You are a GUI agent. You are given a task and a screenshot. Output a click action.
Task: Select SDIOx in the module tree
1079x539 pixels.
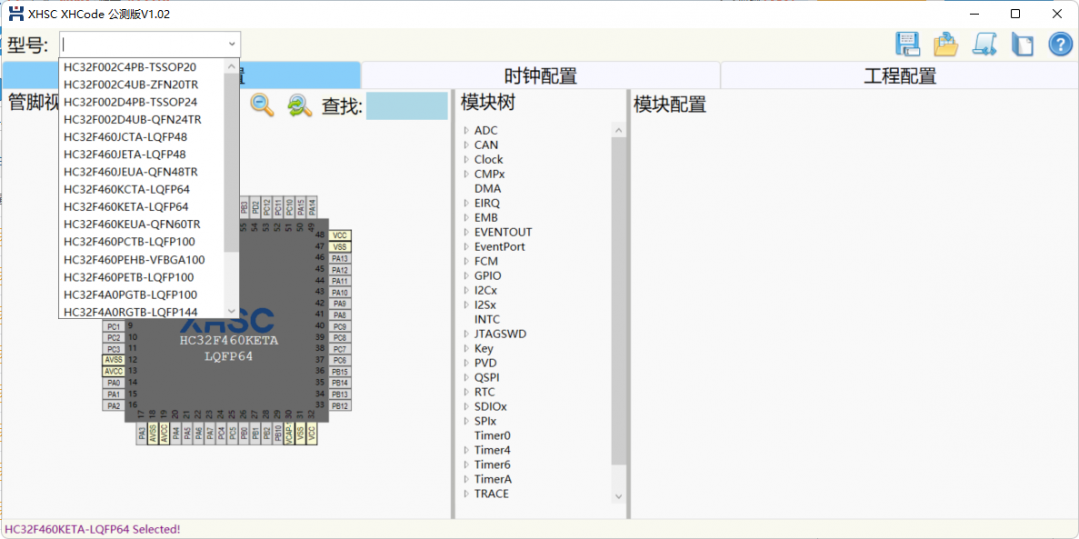[491, 406]
